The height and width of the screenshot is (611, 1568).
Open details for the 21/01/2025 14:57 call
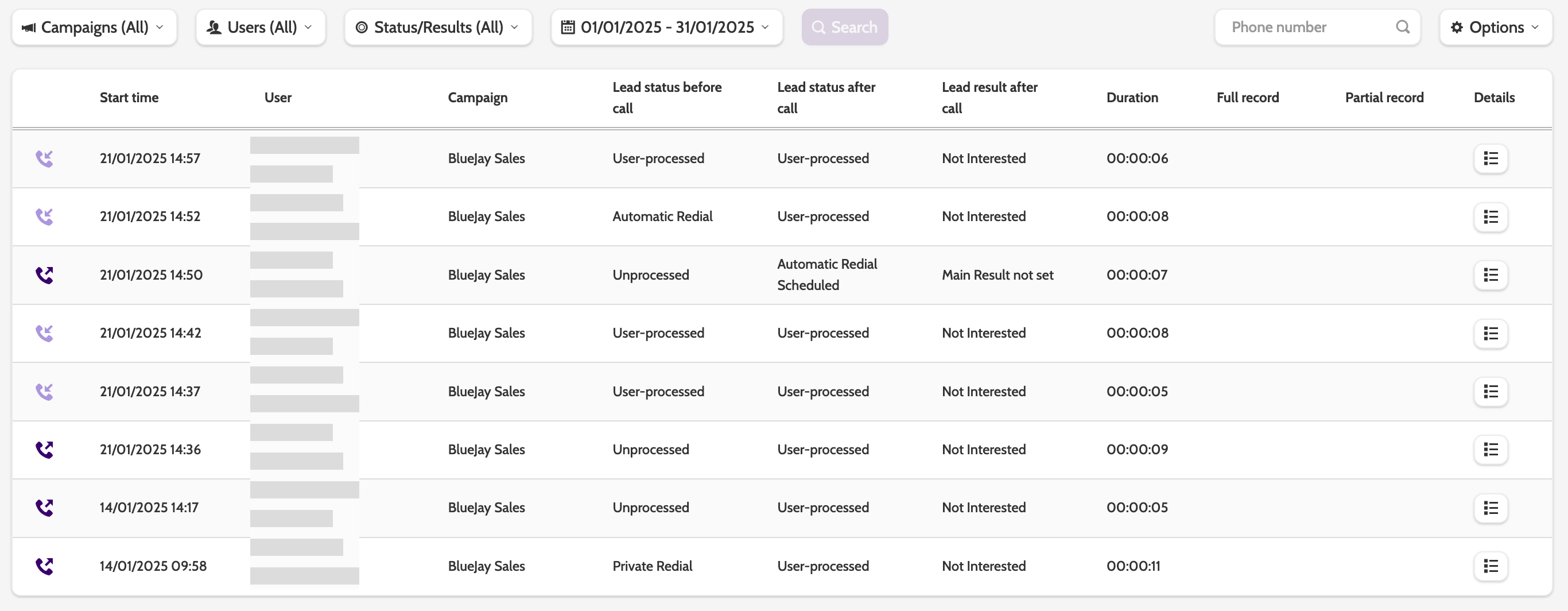[x=1490, y=159]
